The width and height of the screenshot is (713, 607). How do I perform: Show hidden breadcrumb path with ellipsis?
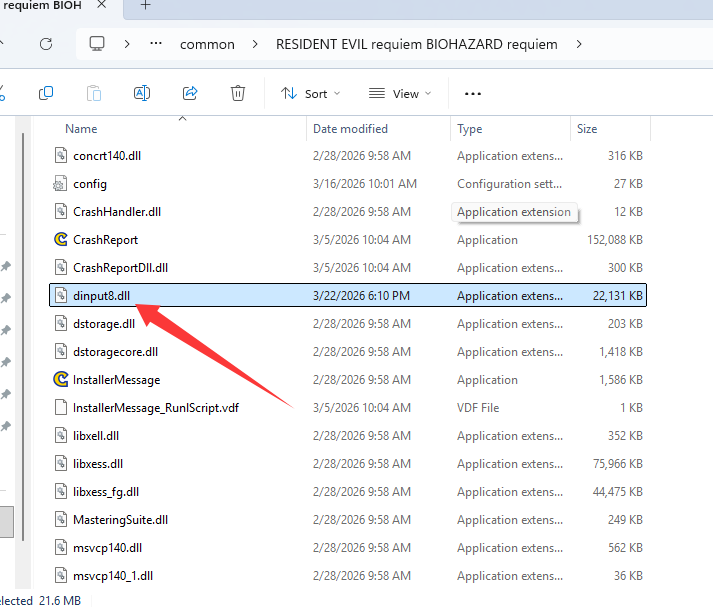click(x=156, y=44)
